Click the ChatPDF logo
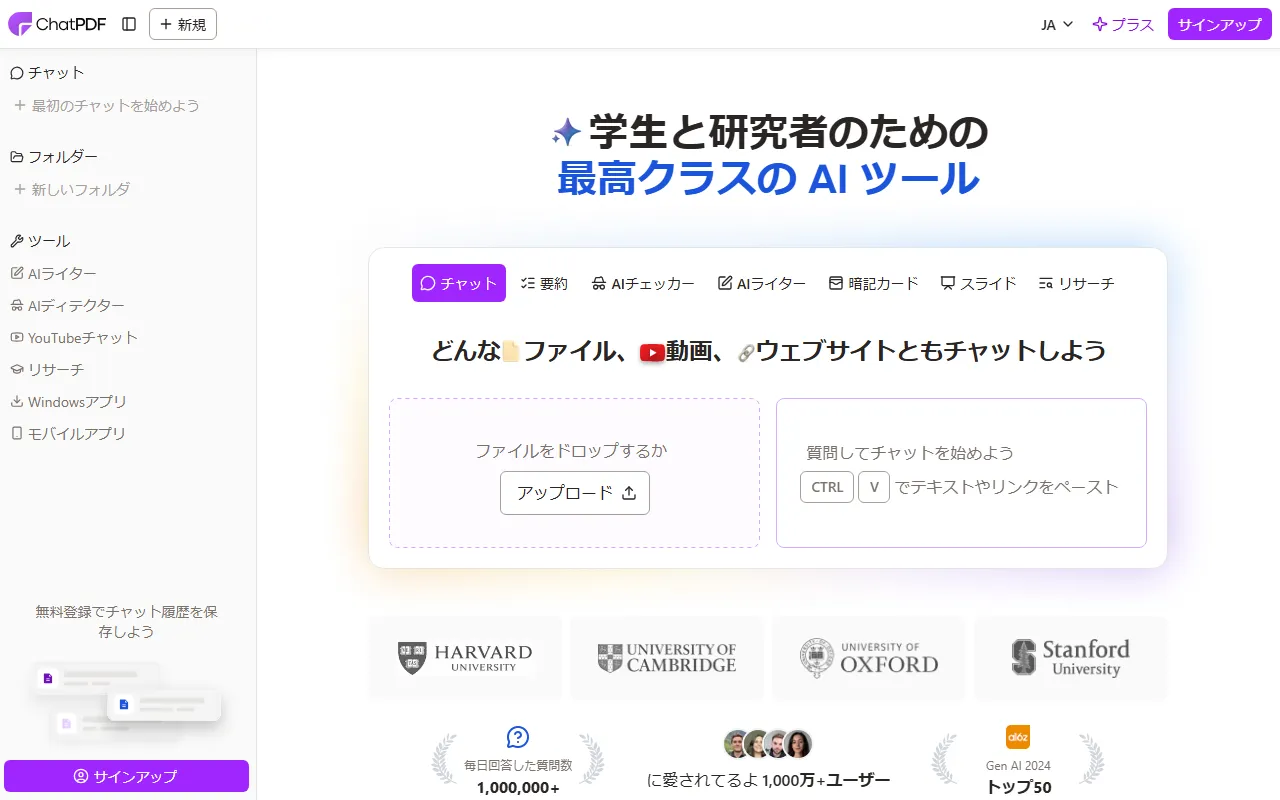The image size is (1280, 800). pyautogui.click(x=57, y=24)
